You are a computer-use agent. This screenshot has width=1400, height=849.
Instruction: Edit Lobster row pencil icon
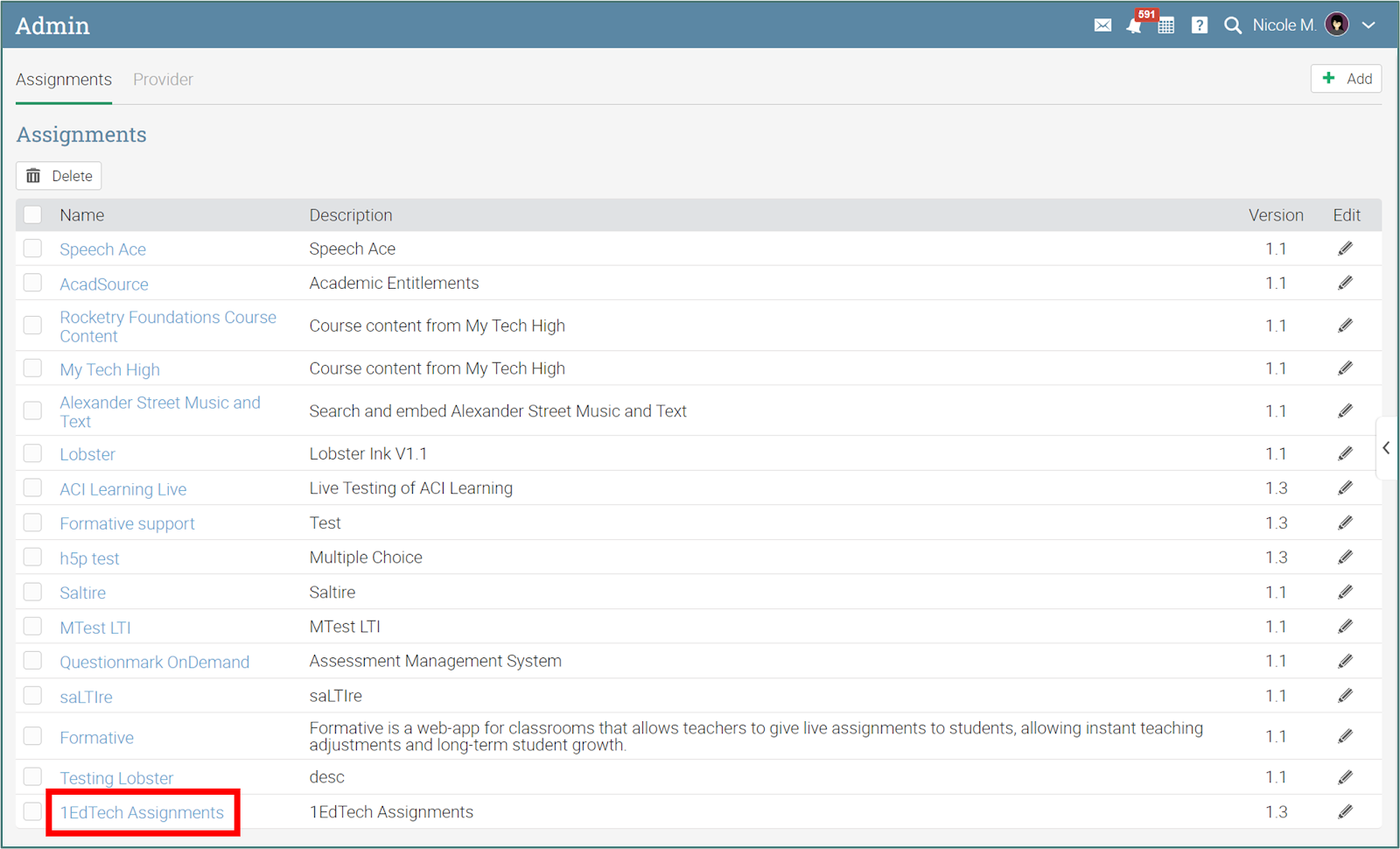pos(1346,453)
